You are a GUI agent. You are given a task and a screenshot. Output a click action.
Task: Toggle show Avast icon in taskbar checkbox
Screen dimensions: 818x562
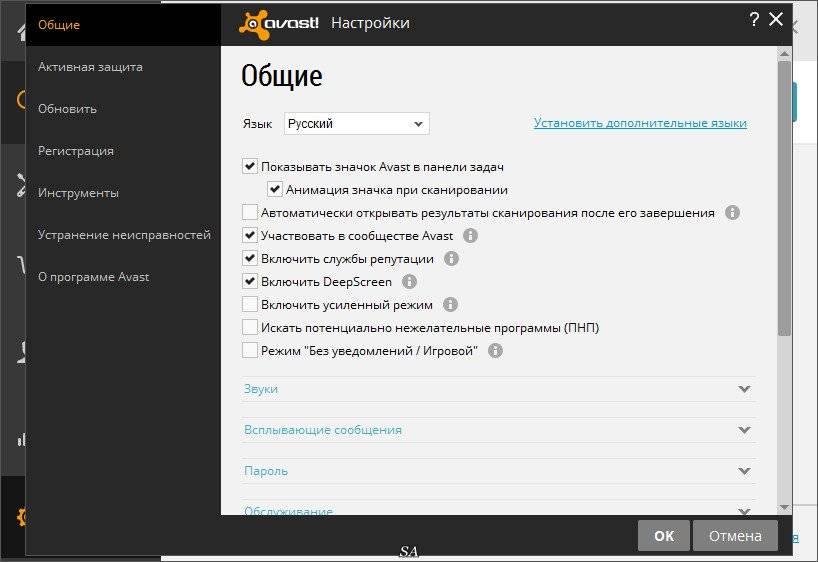[250, 166]
